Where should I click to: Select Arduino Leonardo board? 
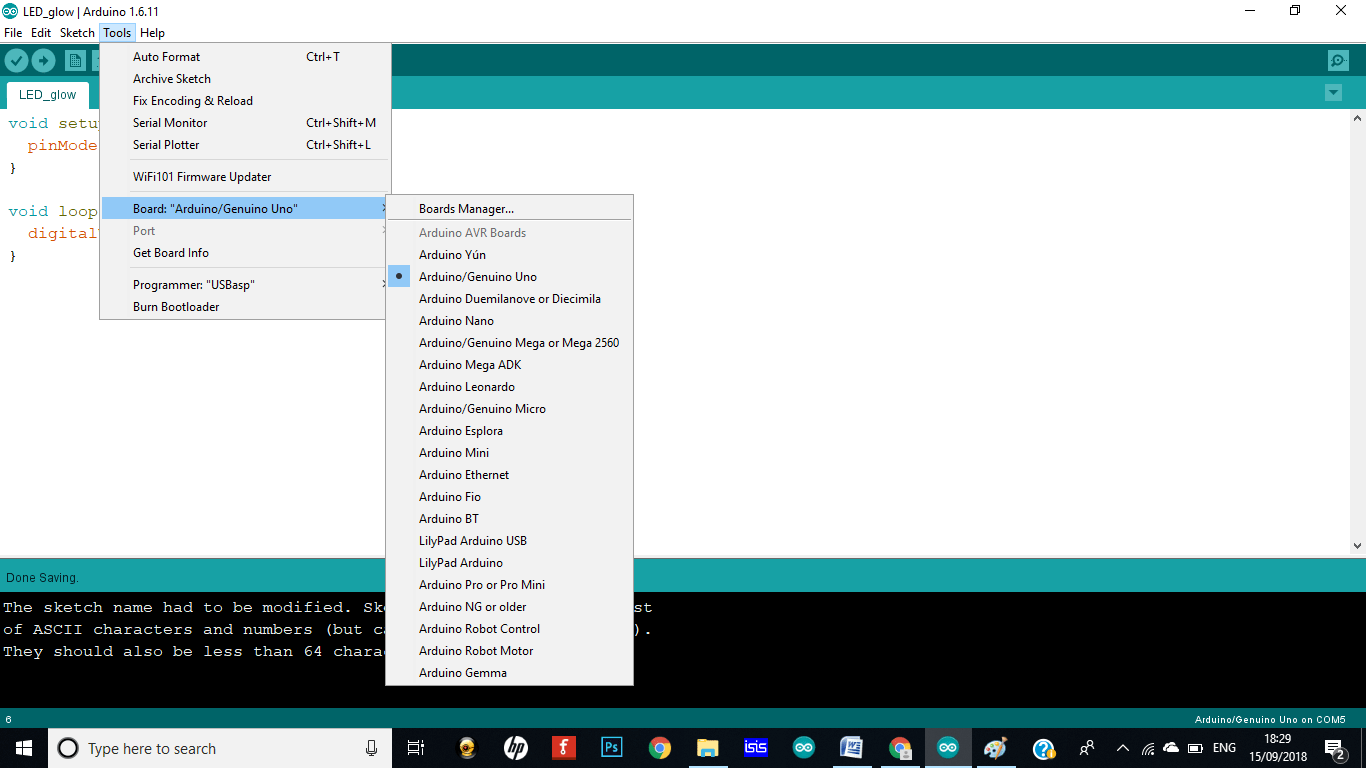coord(467,386)
